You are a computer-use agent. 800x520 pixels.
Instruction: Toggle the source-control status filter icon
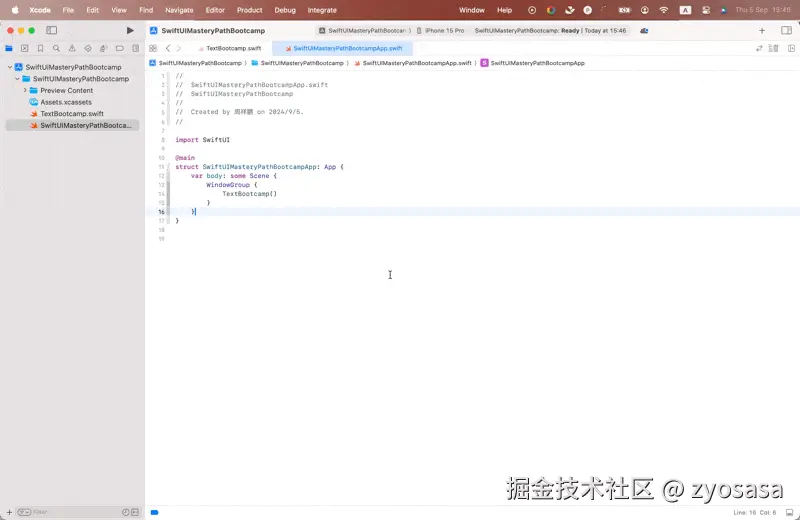pos(135,512)
